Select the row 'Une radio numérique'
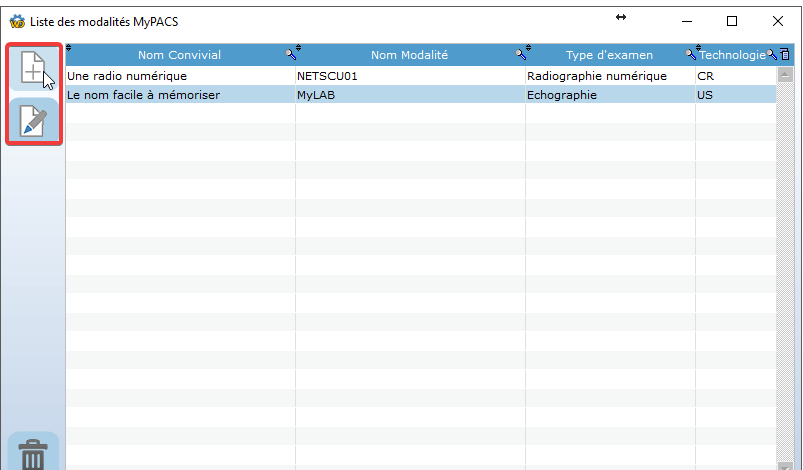The image size is (803, 470). 421,76
